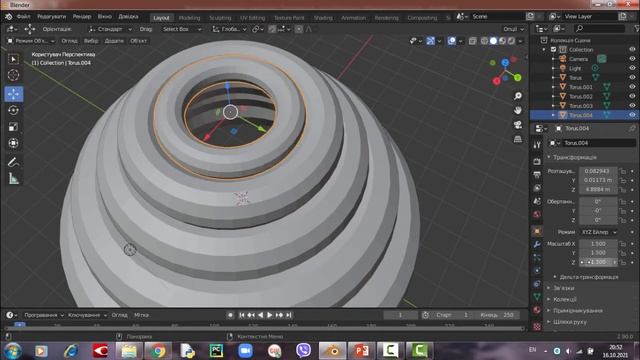Toggle the camera view icon
This screenshot has height=360, width=640.
click(518, 124)
